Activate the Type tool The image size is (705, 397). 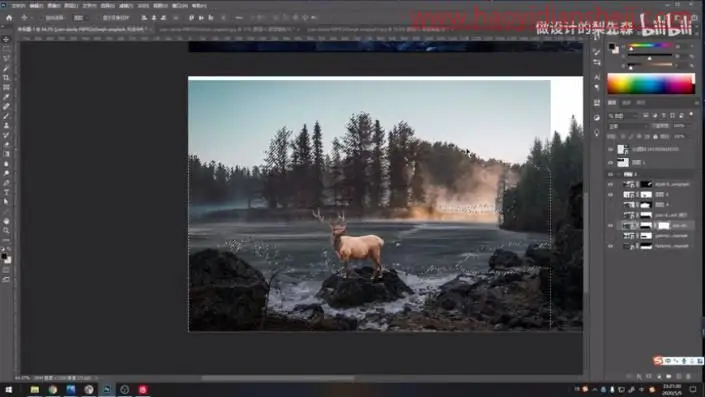point(6,192)
